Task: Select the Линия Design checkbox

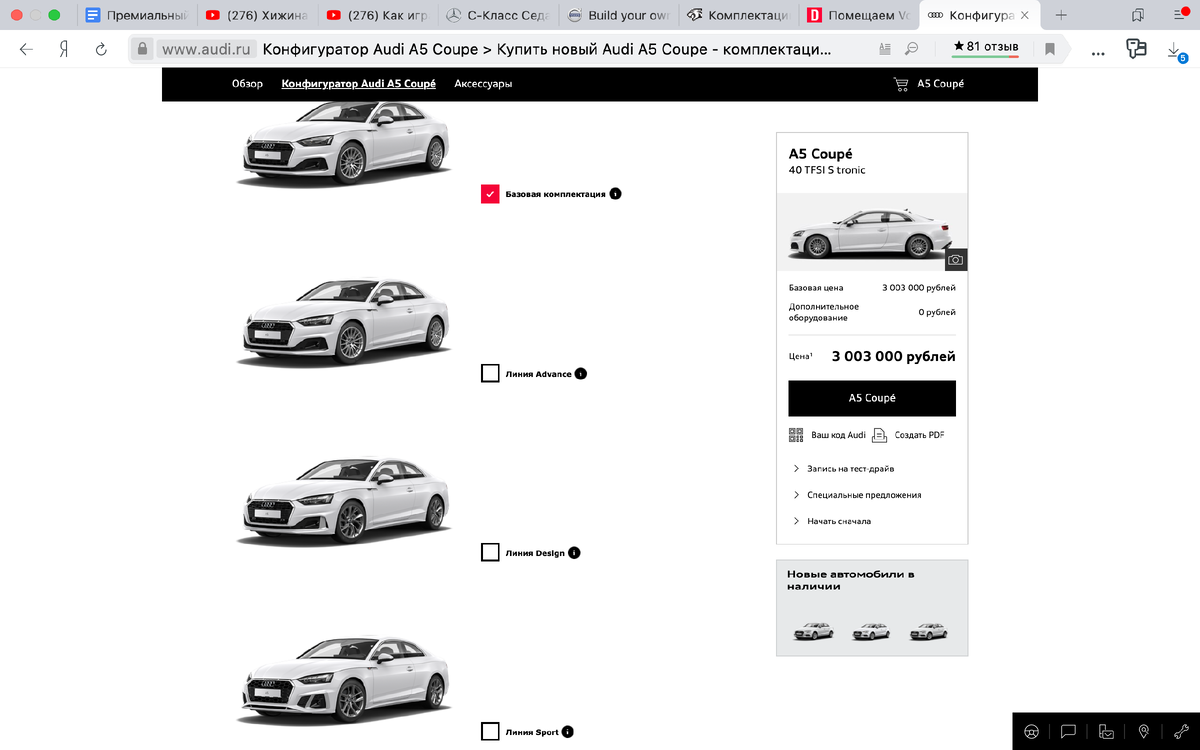Action: click(490, 552)
